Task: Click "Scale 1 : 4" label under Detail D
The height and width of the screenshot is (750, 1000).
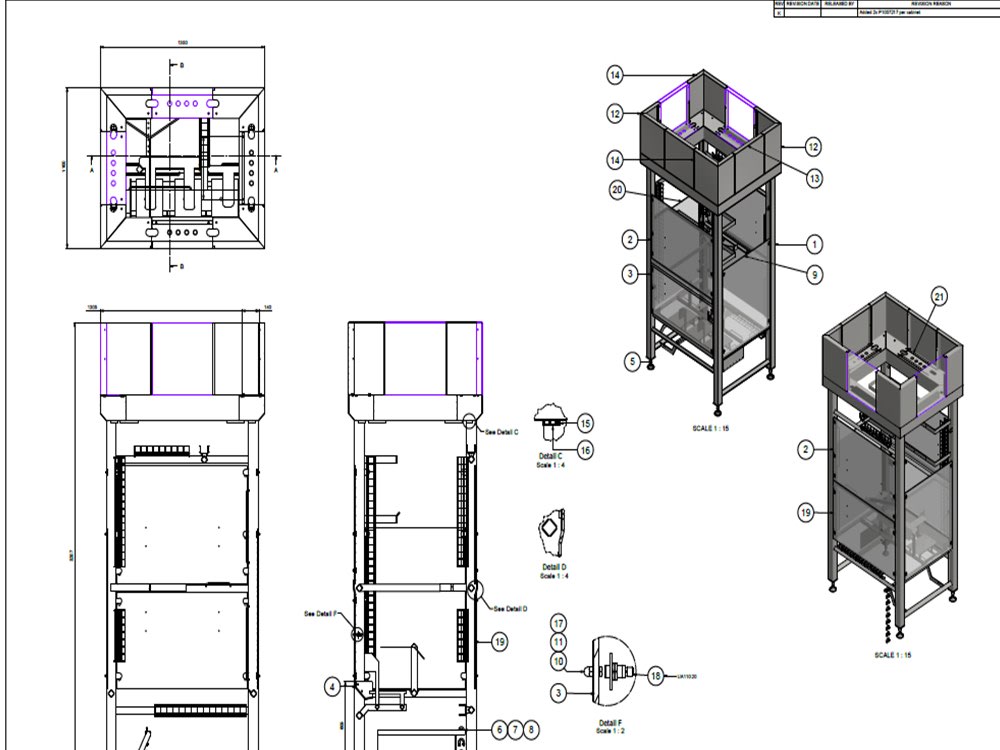Action: [554, 576]
